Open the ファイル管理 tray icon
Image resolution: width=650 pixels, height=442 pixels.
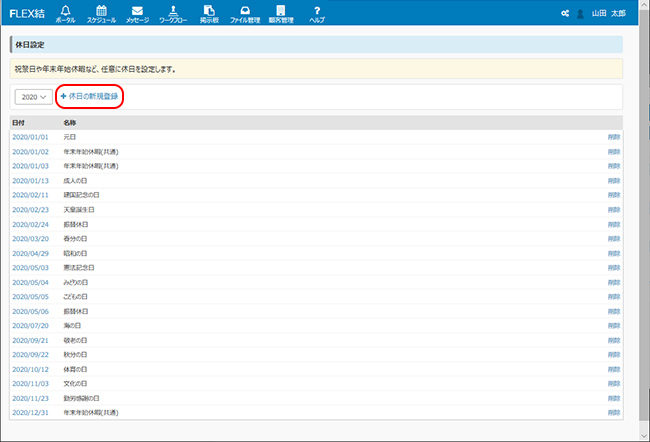245,14
